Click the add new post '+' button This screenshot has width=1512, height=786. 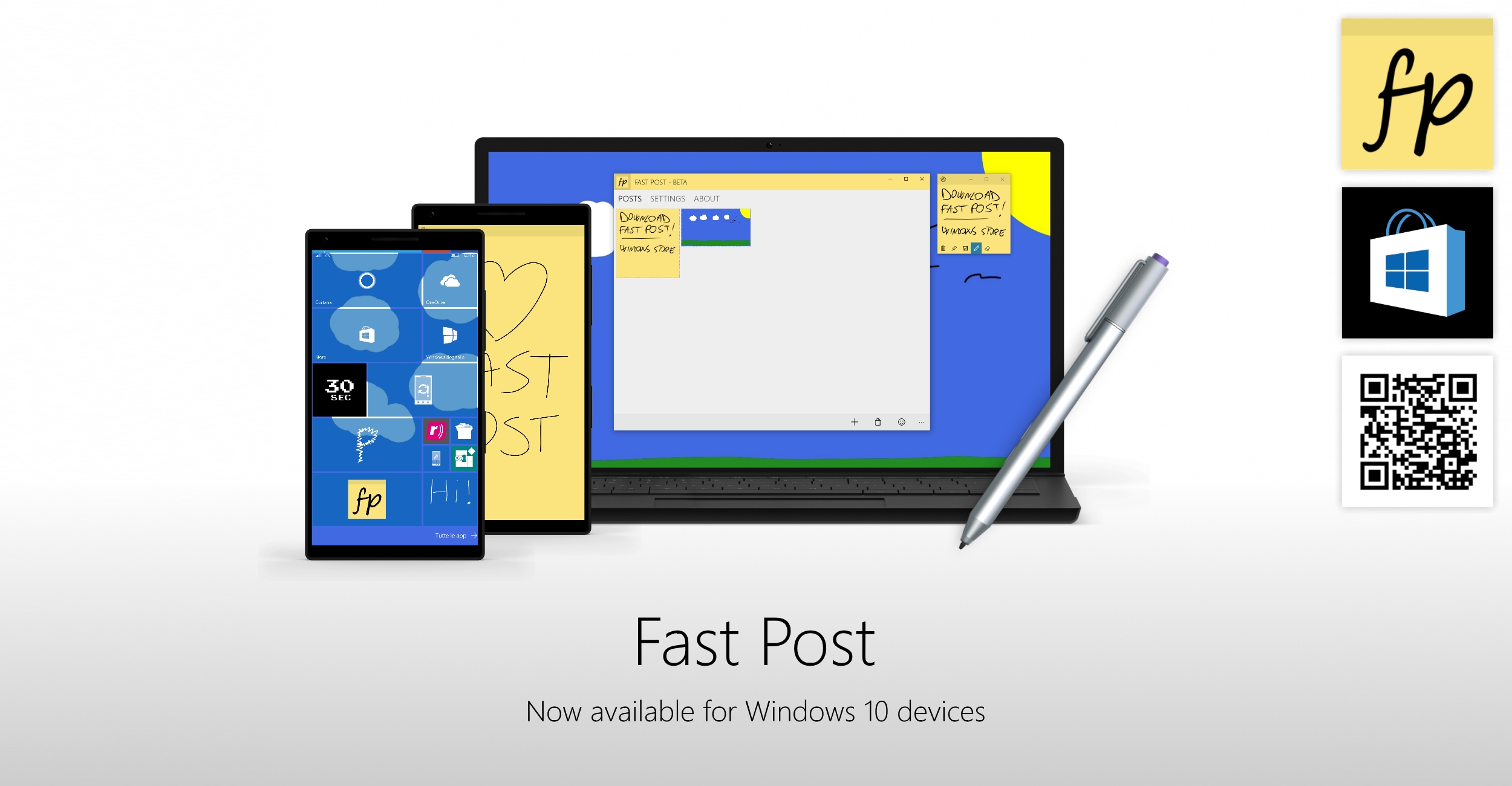coord(854,422)
